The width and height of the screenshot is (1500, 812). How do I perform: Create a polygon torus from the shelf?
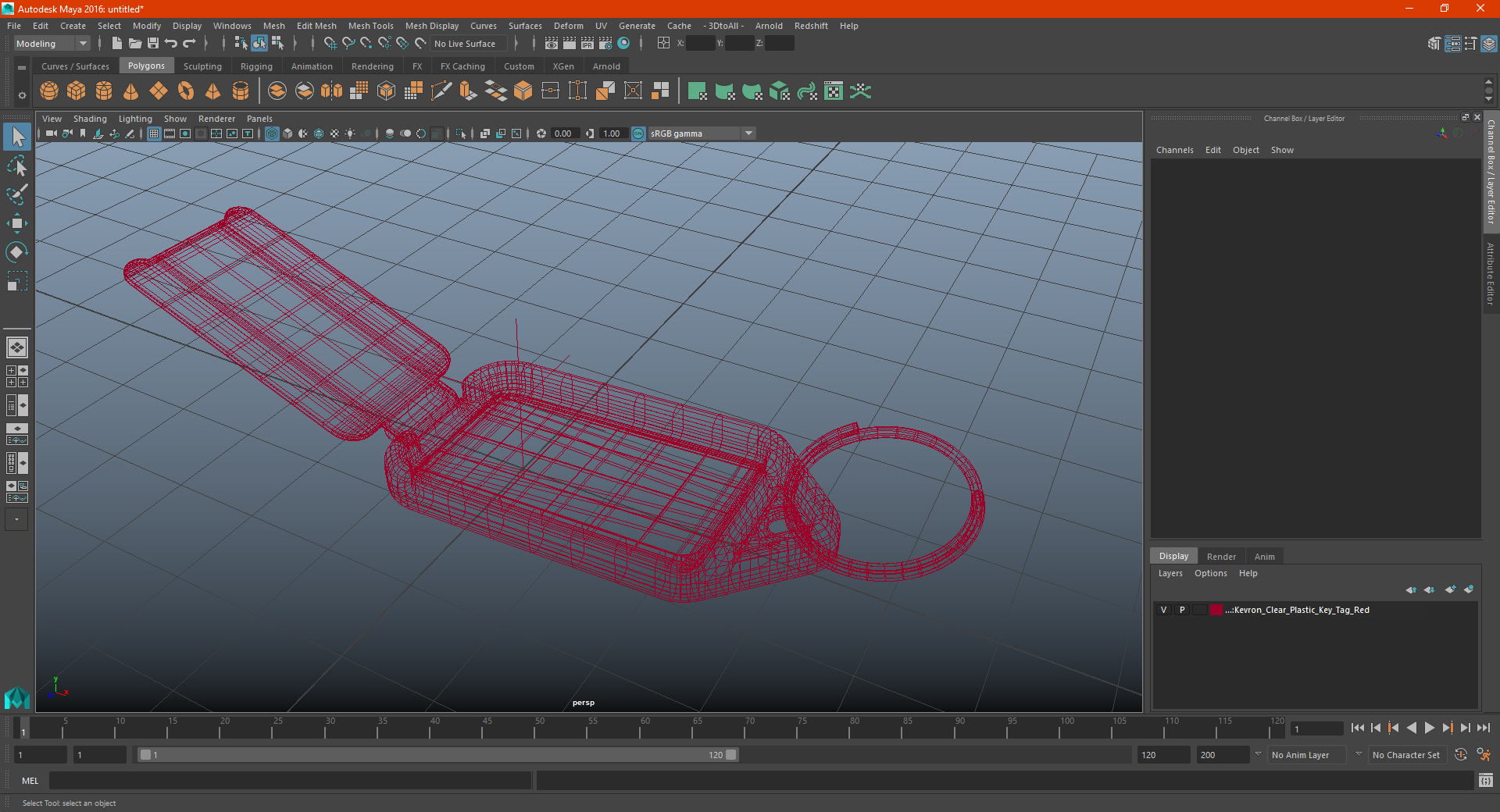[186, 91]
